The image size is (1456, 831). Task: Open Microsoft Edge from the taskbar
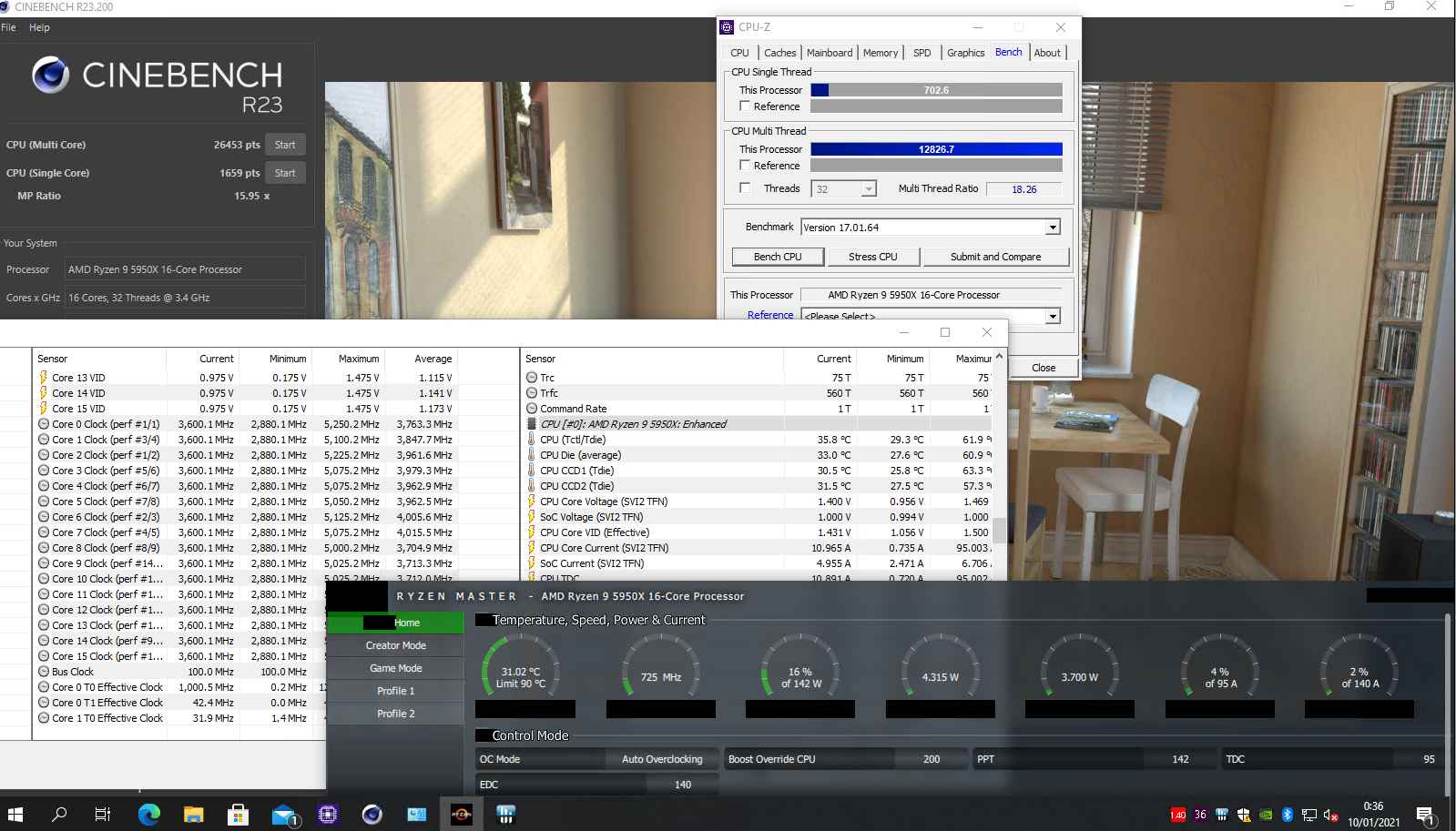tap(148, 815)
